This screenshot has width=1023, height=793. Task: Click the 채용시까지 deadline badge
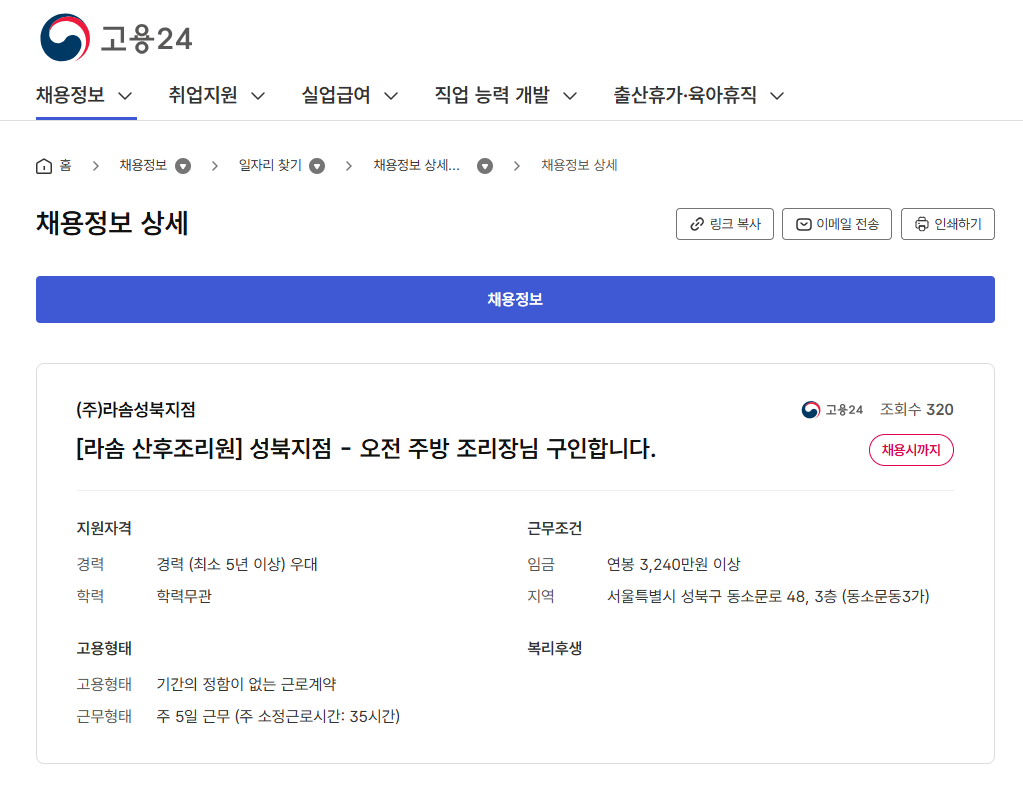(x=911, y=451)
